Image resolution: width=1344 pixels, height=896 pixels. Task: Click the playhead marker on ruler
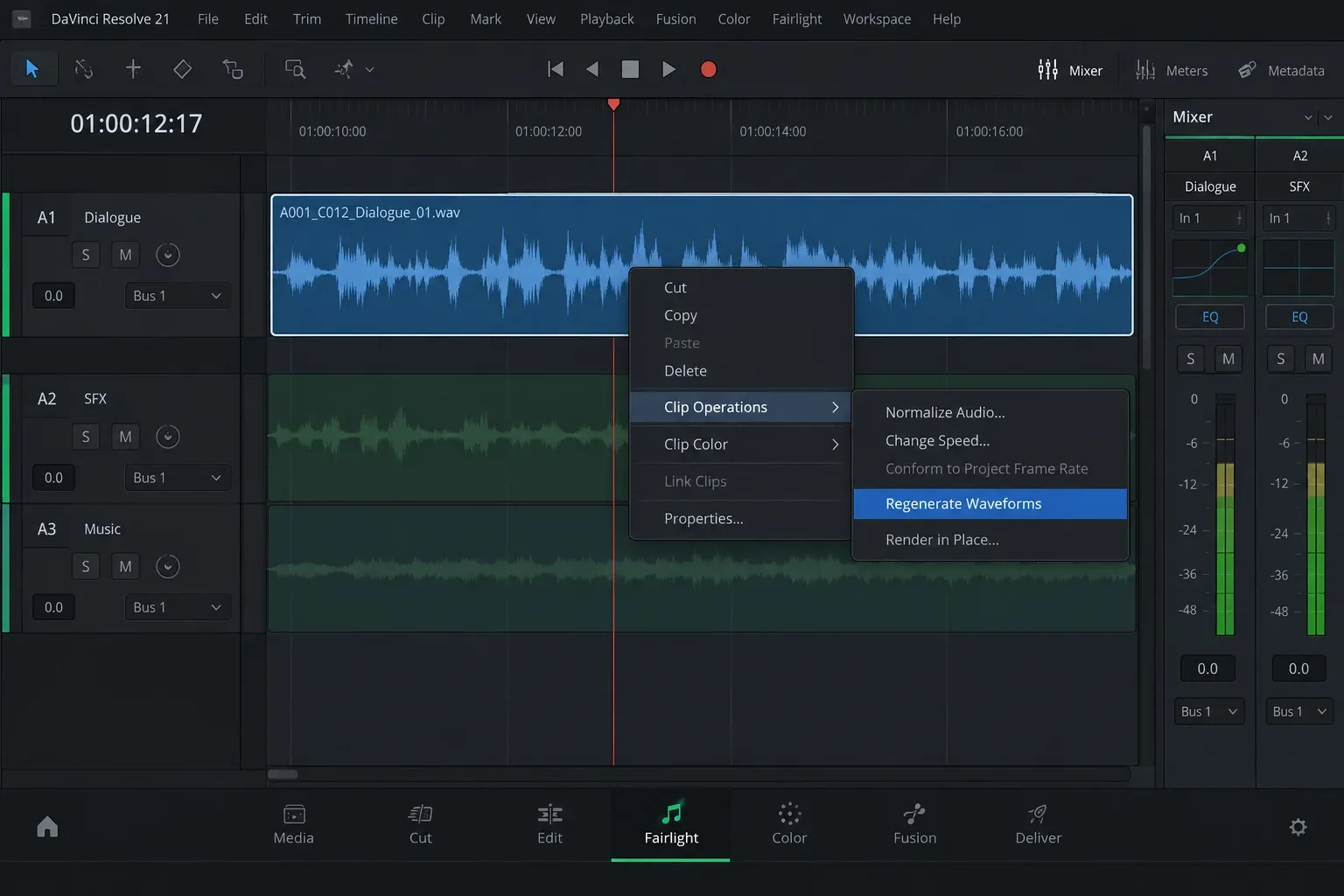[x=613, y=104]
